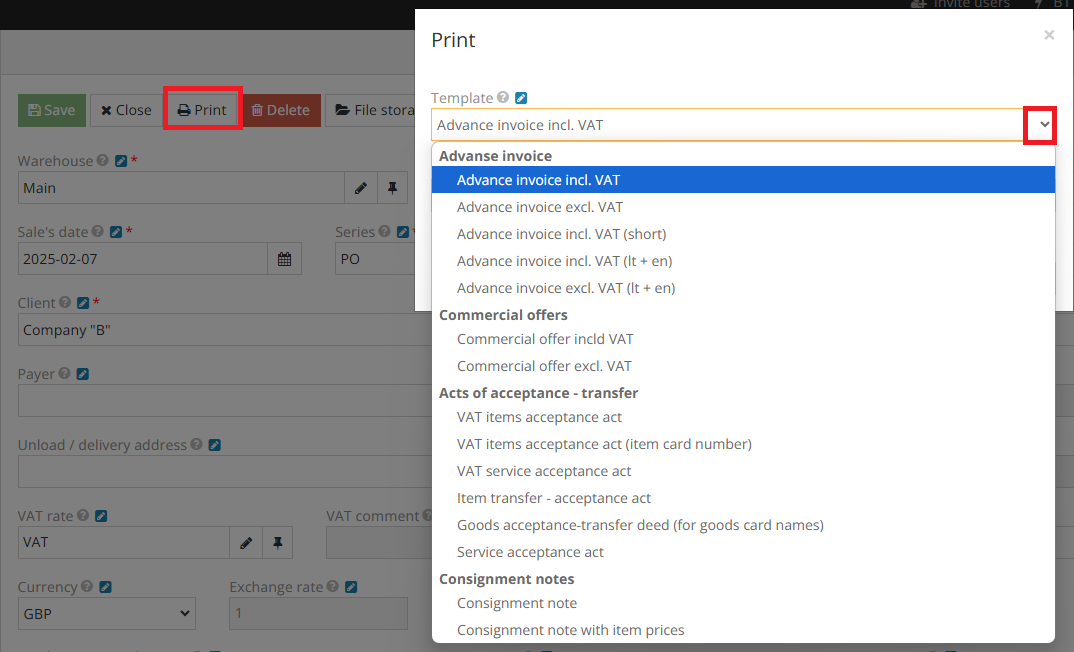Screen dimensions: 1074x652
Task: Save the sale document
Action: [51, 110]
